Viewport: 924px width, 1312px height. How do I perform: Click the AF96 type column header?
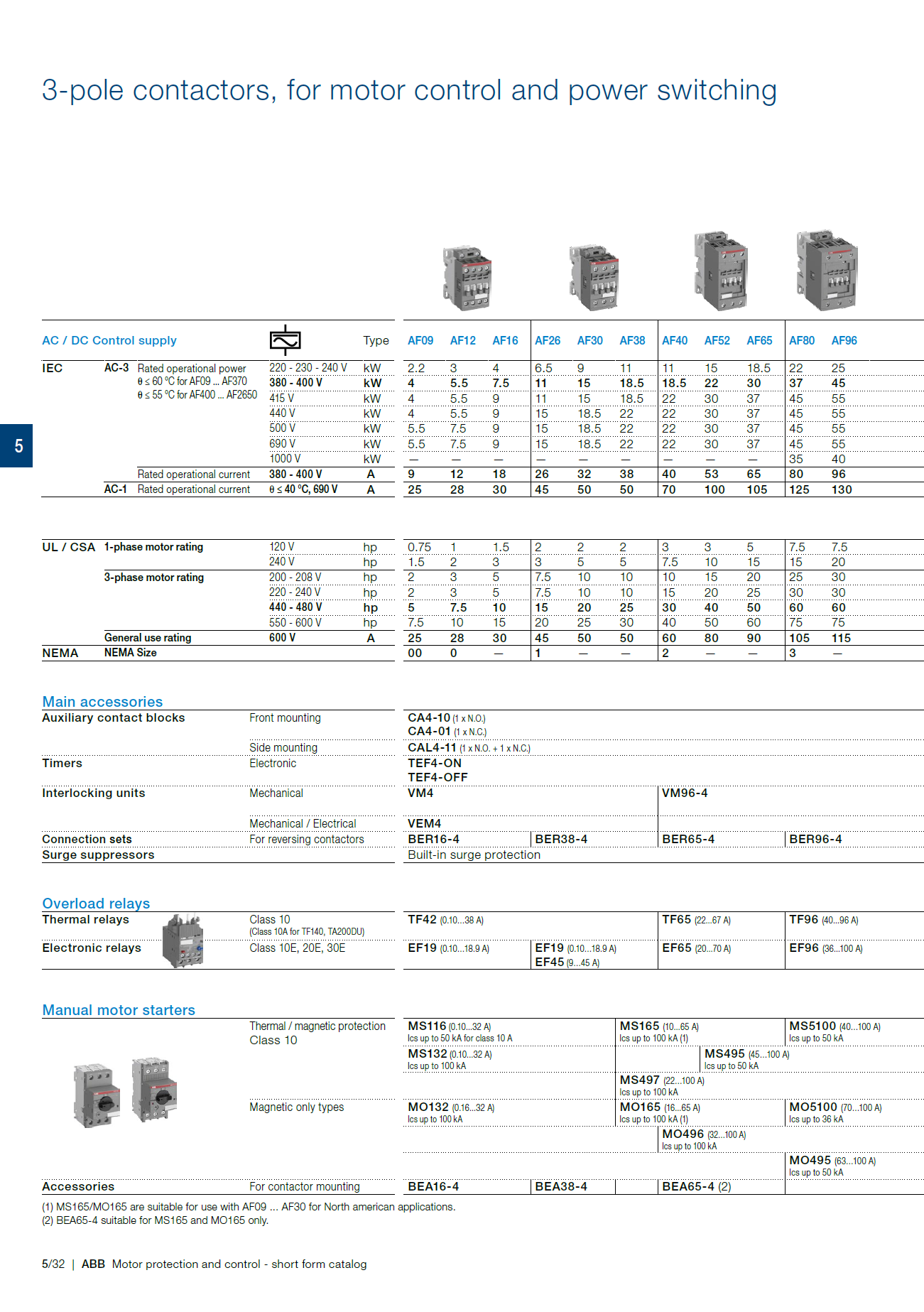(844, 341)
